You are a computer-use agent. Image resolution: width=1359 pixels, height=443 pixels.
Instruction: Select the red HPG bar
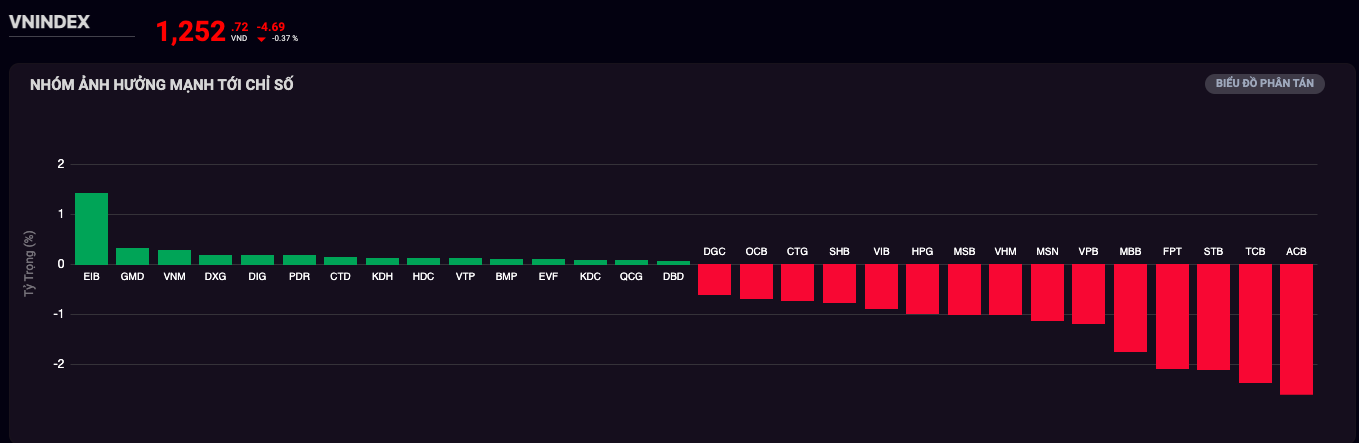tap(922, 289)
